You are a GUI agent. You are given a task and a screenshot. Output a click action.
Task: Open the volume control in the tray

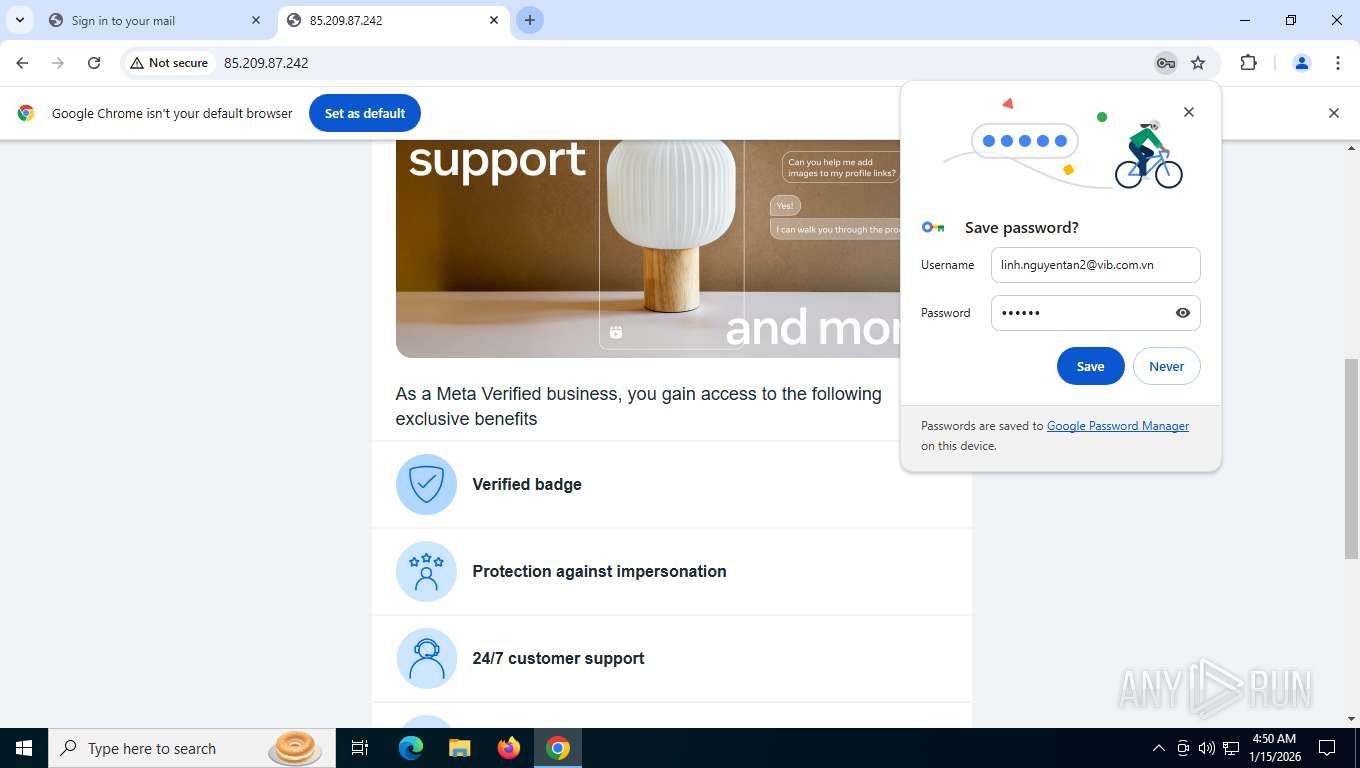point(1207,748)
